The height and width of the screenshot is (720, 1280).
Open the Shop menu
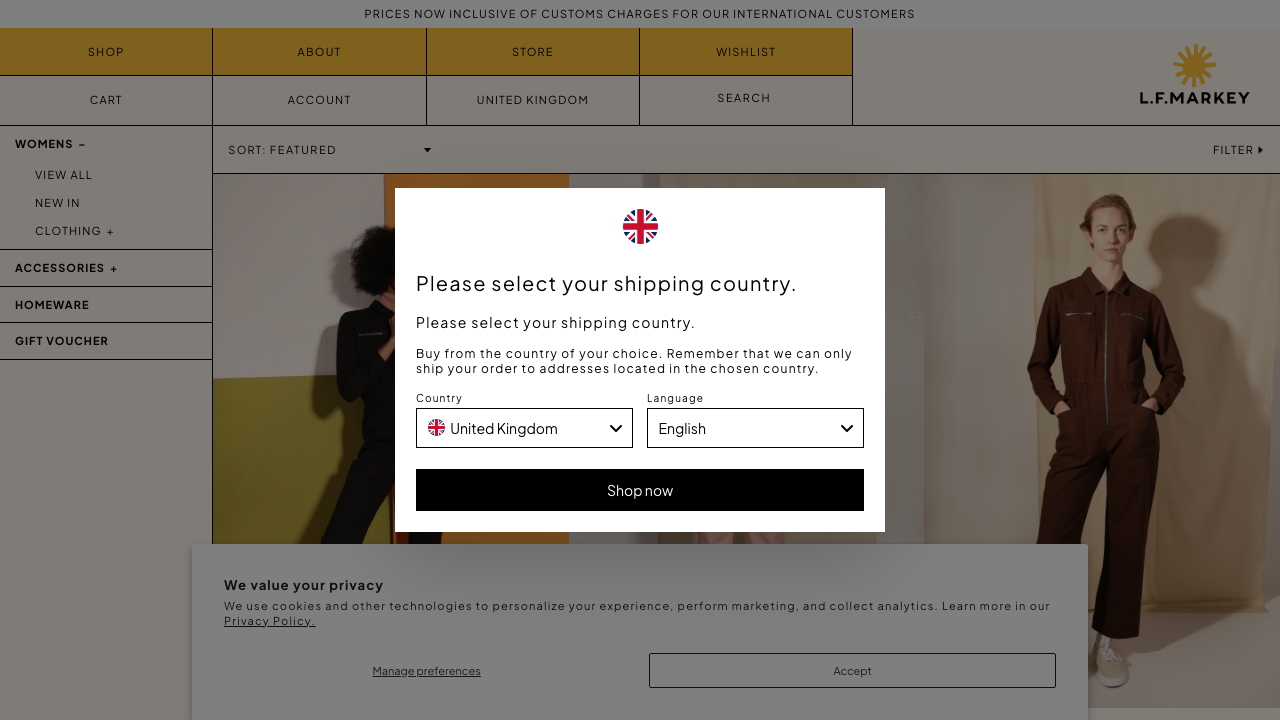pyautogui.click(x=106, y=52)
